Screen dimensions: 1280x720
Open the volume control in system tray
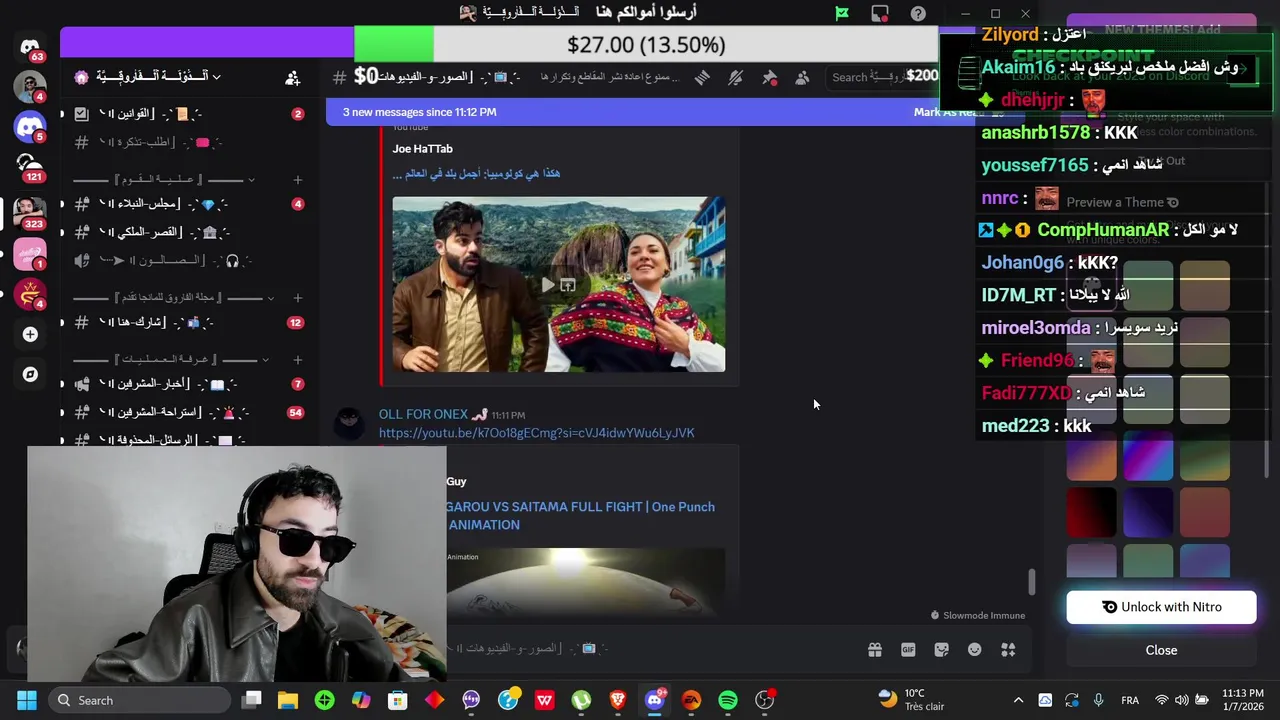1182,700
